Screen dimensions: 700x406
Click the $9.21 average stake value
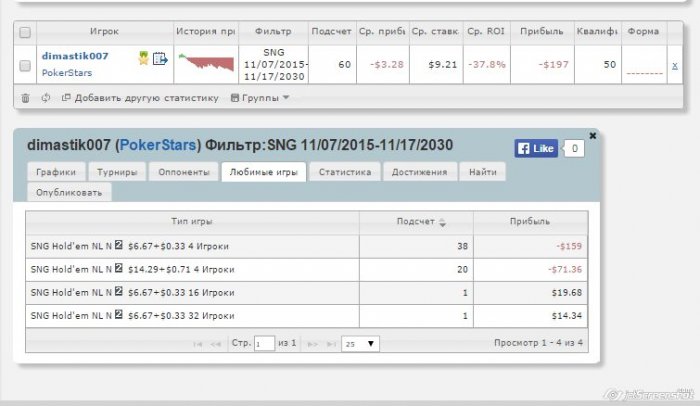443,65
